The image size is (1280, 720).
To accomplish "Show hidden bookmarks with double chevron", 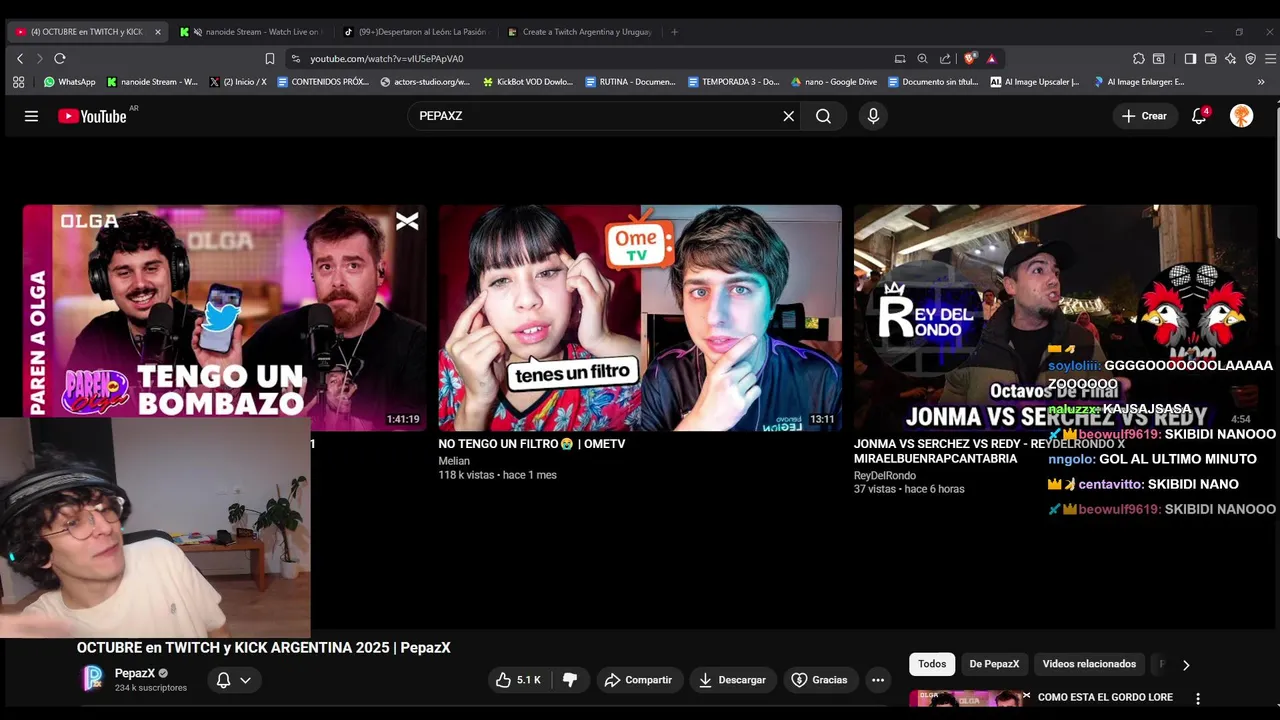I will click(x=1261, y=82).
